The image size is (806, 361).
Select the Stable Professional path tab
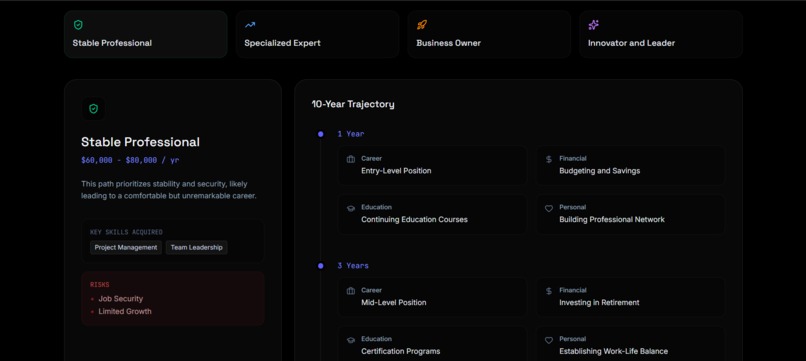point(145,34)
